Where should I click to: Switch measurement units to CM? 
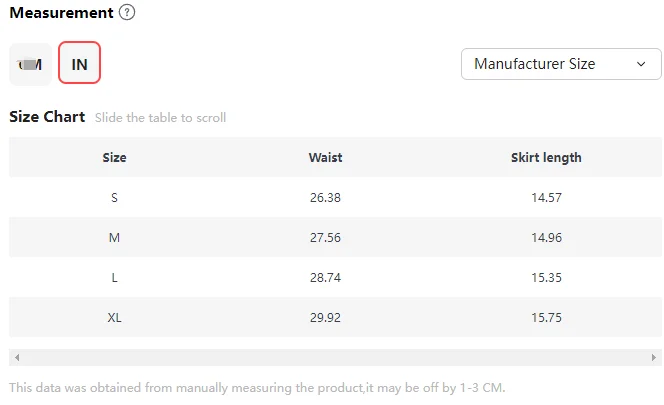pyautogui.click(x=30, y=64)
